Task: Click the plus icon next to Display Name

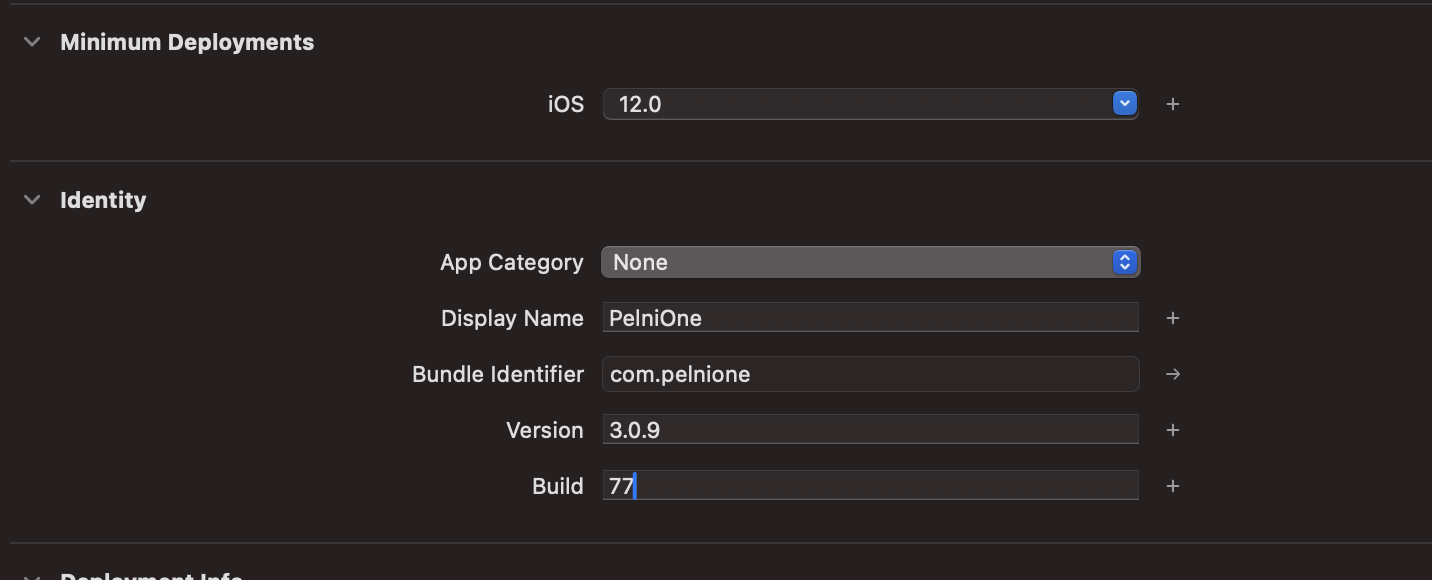Action: 1173,318
